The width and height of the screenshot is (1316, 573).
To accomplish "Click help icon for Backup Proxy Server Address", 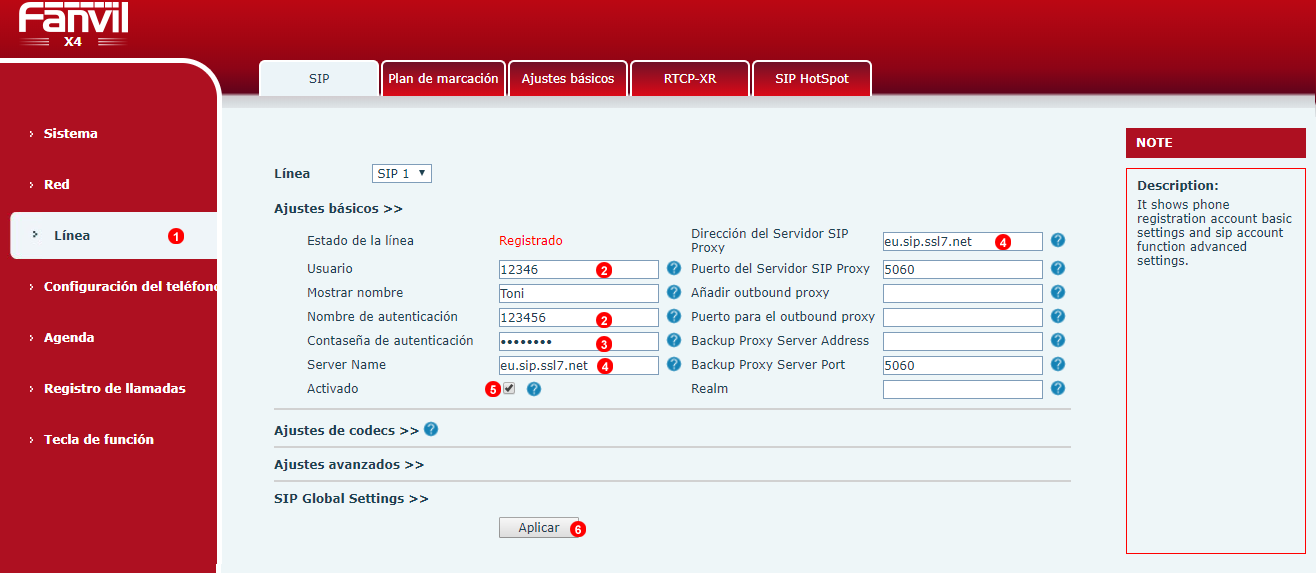I will [1058, 340].
